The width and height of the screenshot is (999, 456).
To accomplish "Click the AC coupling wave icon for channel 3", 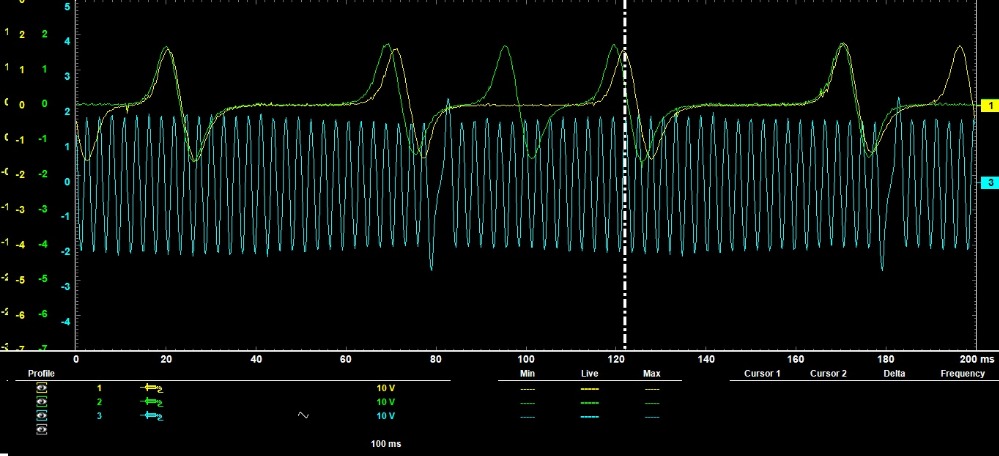I will [304, 415].
